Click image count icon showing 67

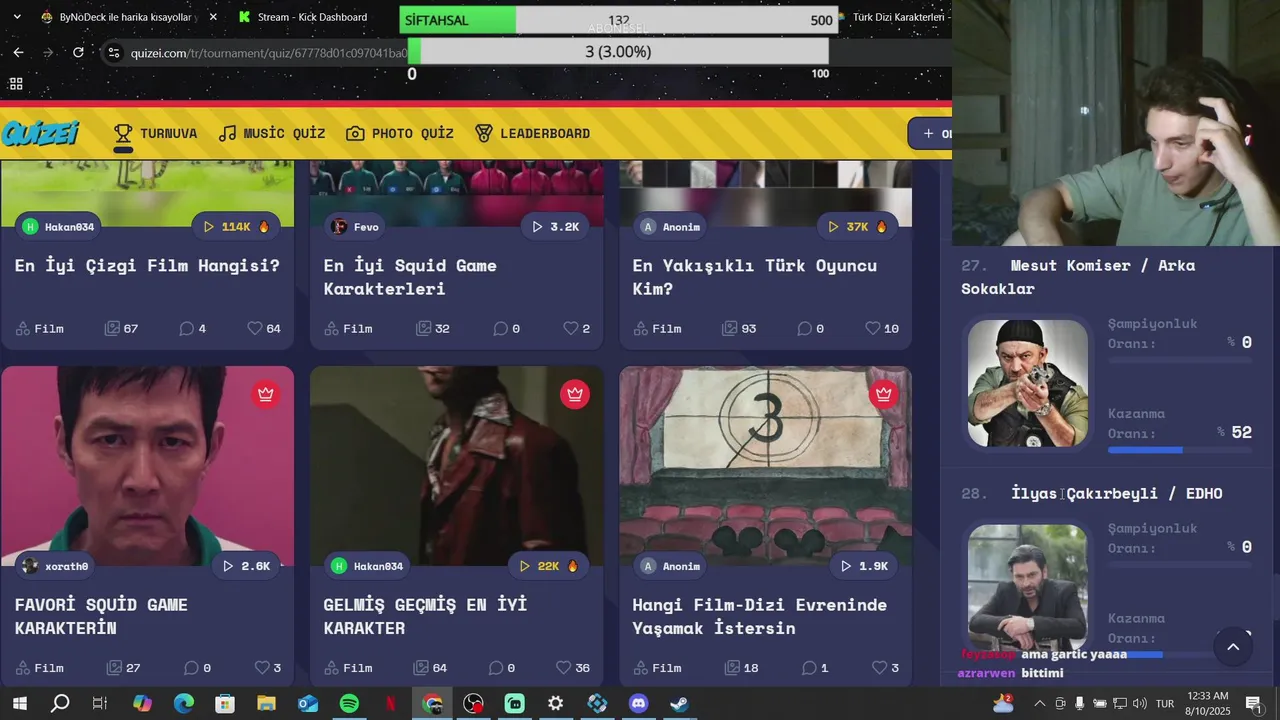pos(121,328)
